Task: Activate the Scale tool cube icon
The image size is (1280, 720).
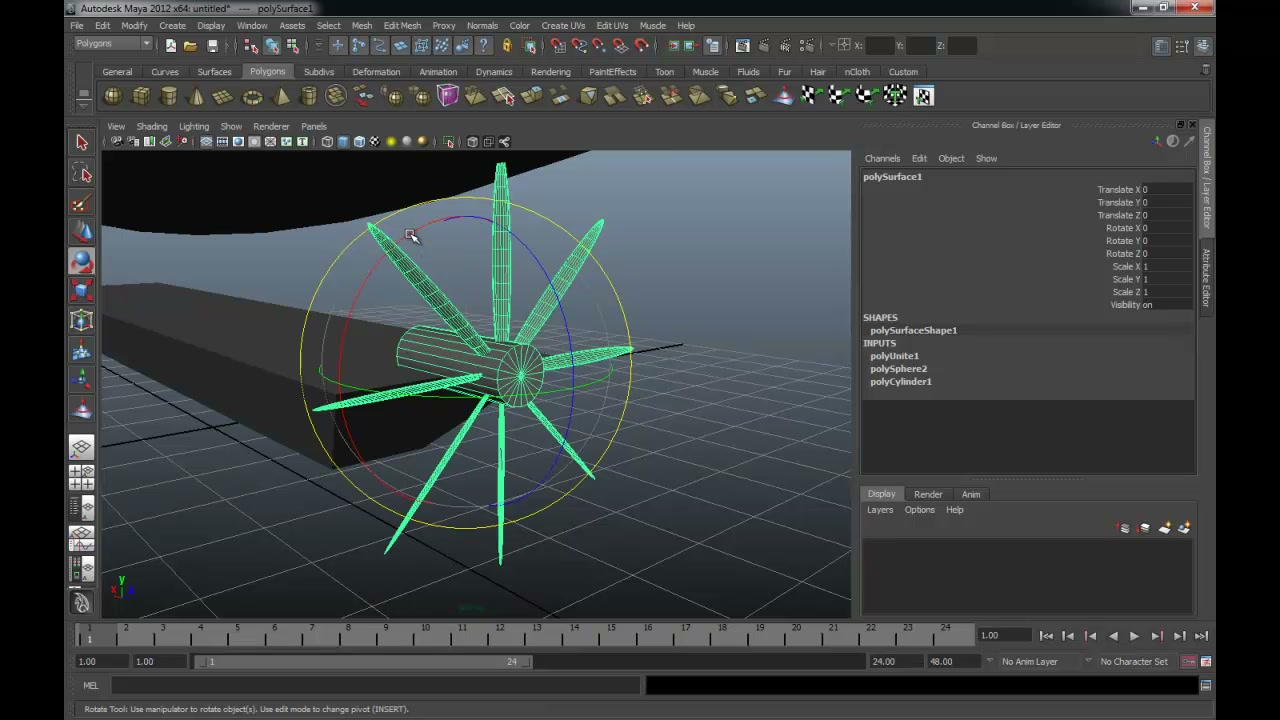Action: tap(82, 290)
